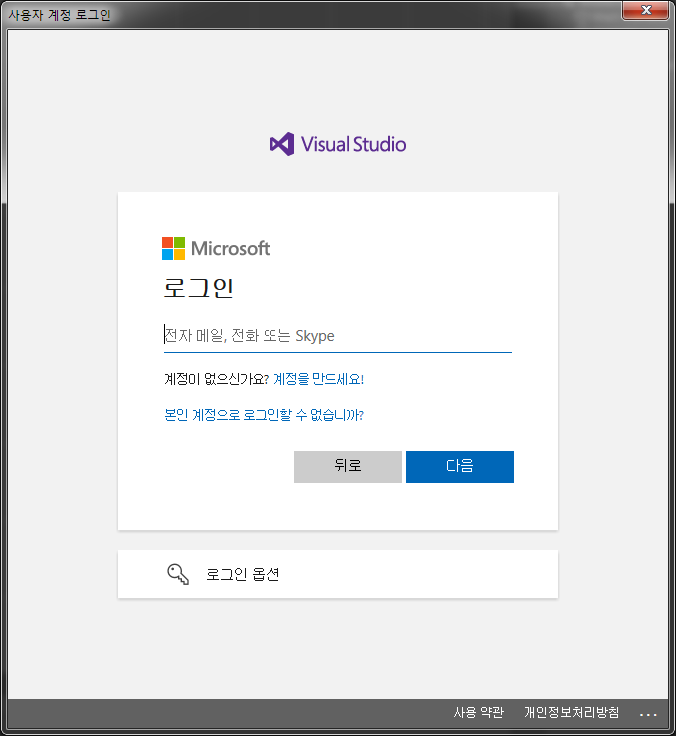Open the 계정을 만드세요! create account link
The image size is (676, 736).
click(x=319, y=379)
